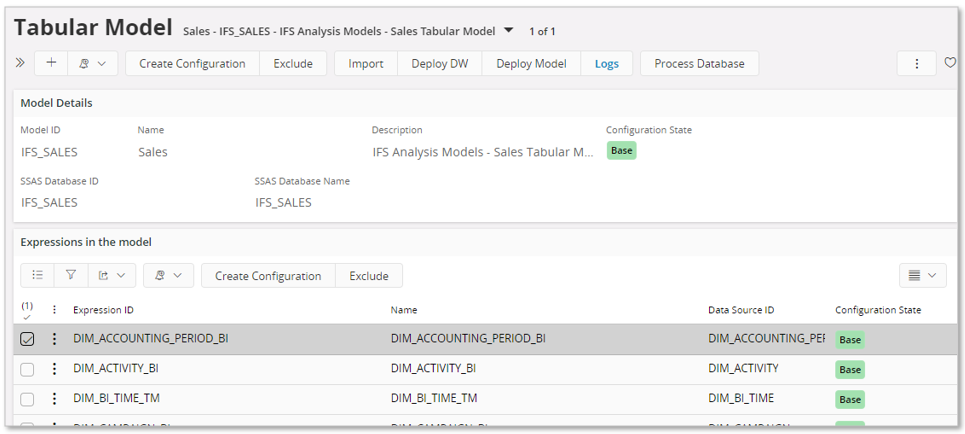Click Exclude in the Expressions toolbar
The image size is (965, 434).
(x=369, y=275)
